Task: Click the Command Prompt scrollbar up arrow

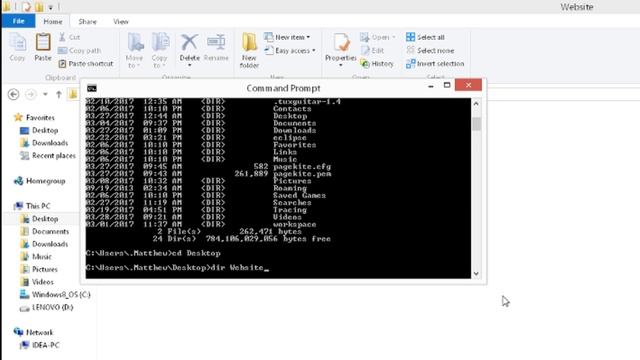Action: 476,104
